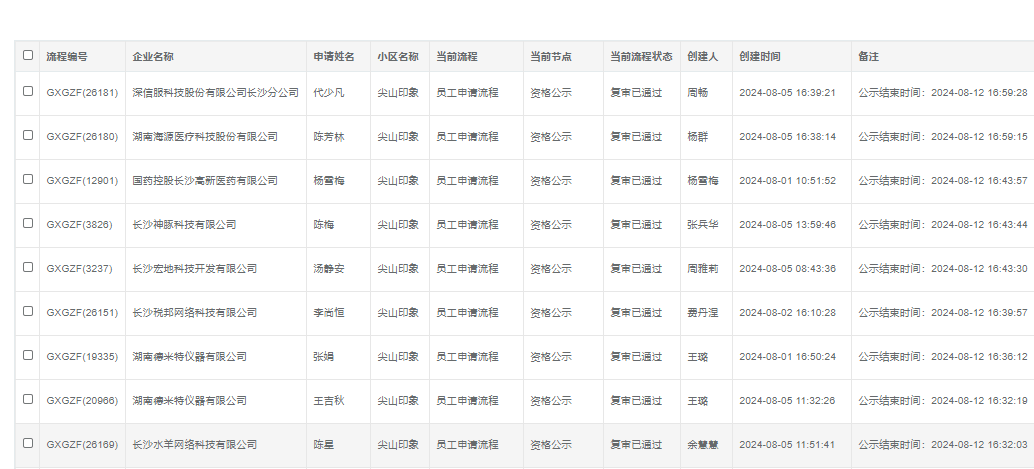Image resolution: width=1034 pixels, height=469 pixels.
Task: Click the 申请姓名 column header
Action: pyautogui.click(x=333, y=57)
